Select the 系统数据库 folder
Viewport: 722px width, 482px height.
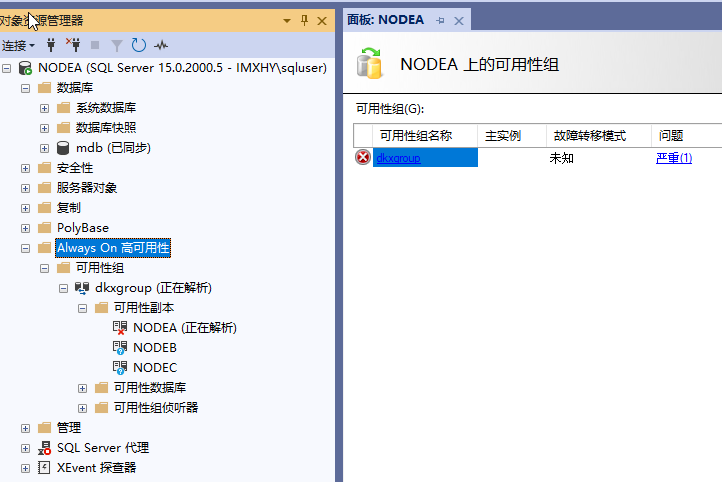pos(106,108)
